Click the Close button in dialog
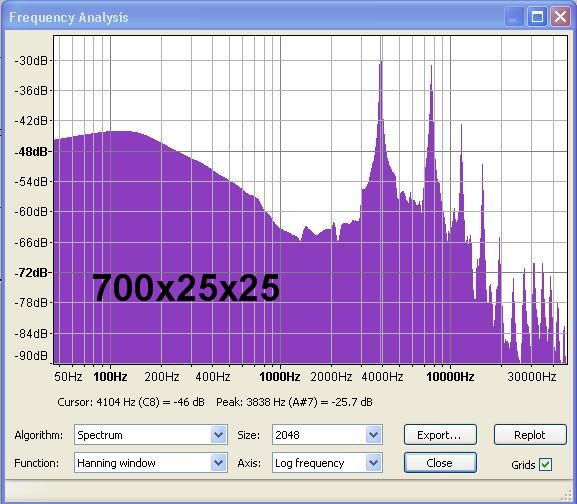 440,463
